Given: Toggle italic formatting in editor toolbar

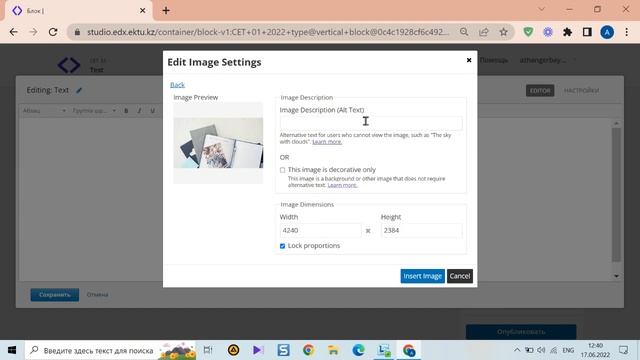Looking at the screenshot, I should click(x=139, y=111).
